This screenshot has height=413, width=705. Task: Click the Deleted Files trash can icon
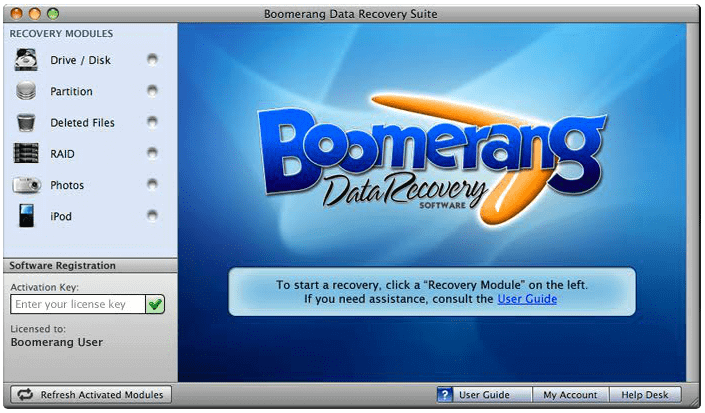26,122
